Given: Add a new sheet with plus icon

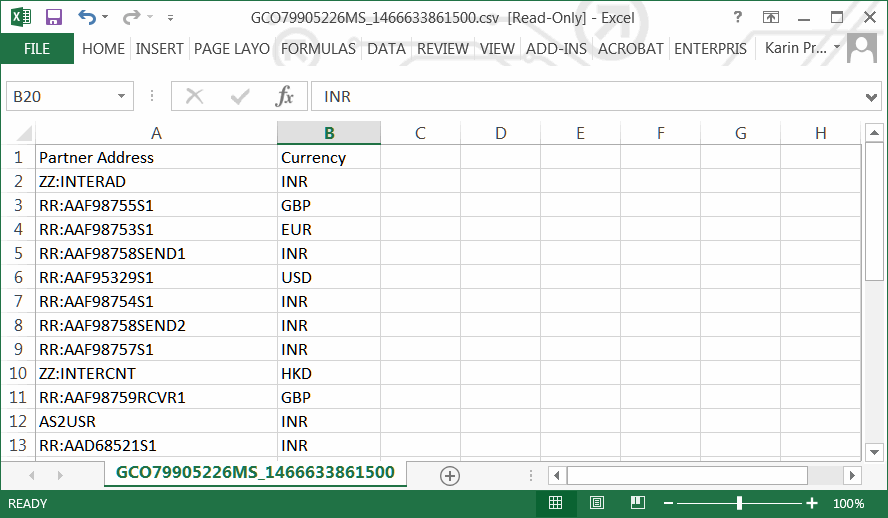Looking at the screenshot, I should coord(450,475).
